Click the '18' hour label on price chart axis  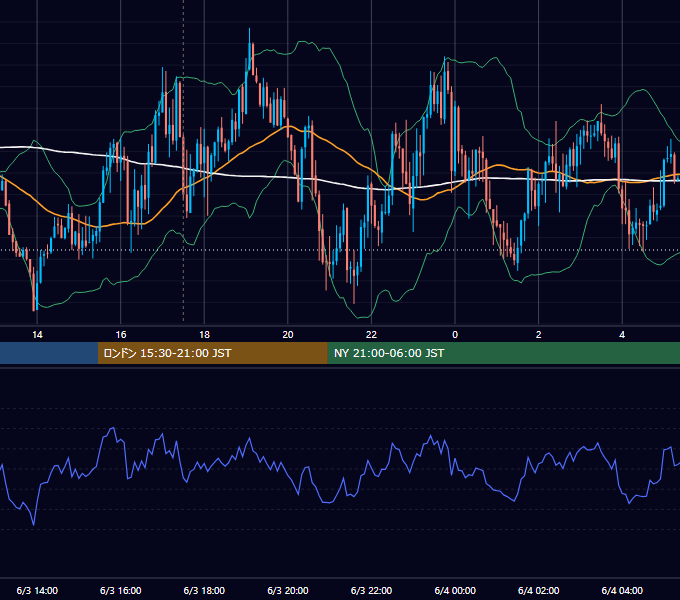pos(204,335)
